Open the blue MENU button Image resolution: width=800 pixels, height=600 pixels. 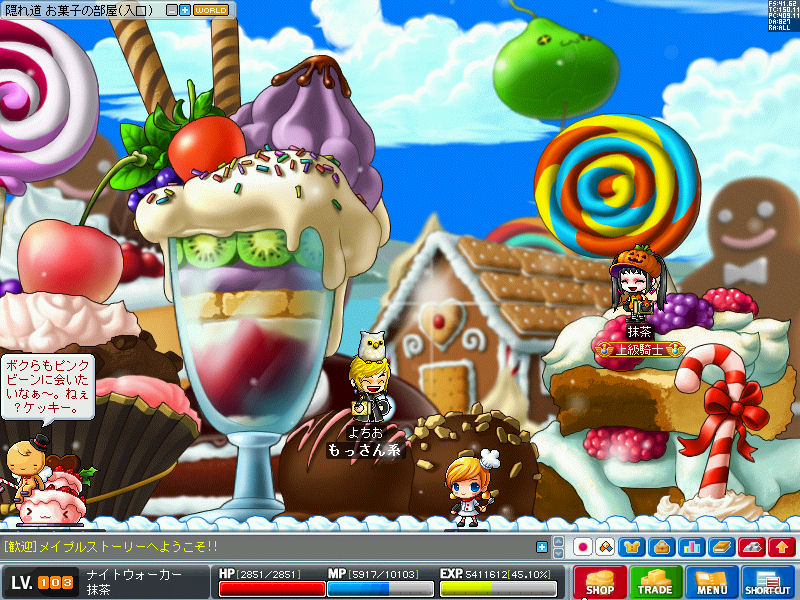coord(711,582)
